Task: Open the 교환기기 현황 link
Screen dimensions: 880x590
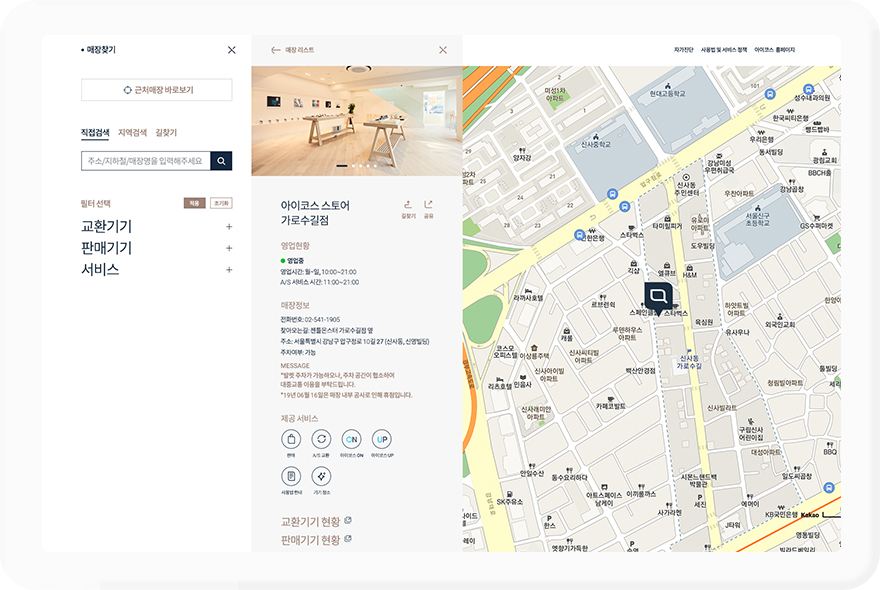Action: coord(316,522)
